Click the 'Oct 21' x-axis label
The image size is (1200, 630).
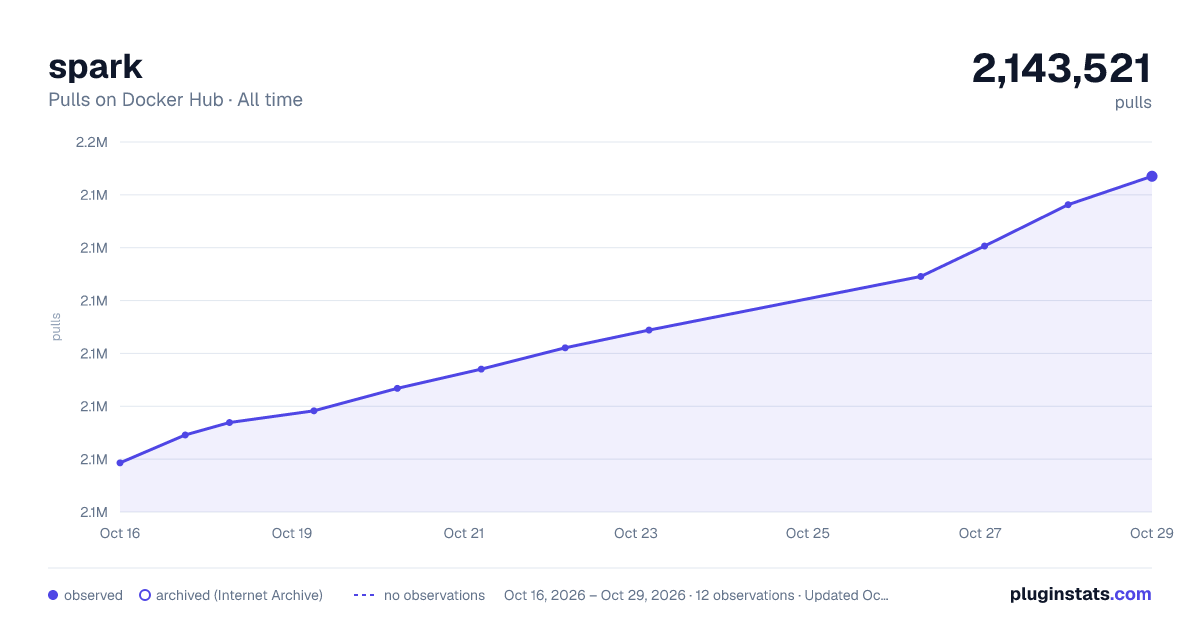point(464,533)
